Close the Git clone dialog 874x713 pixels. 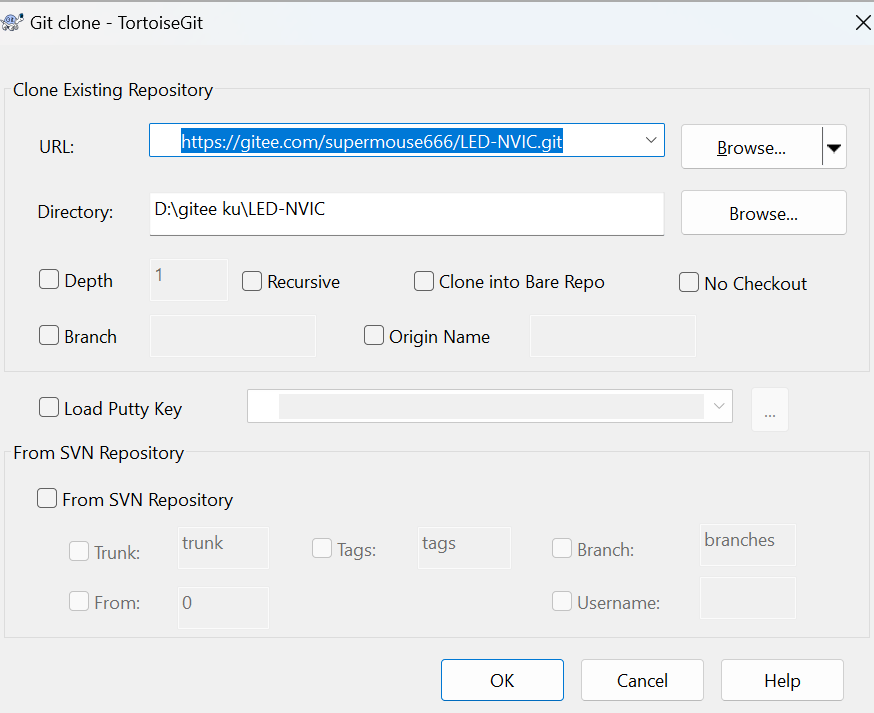click(863, 23)
